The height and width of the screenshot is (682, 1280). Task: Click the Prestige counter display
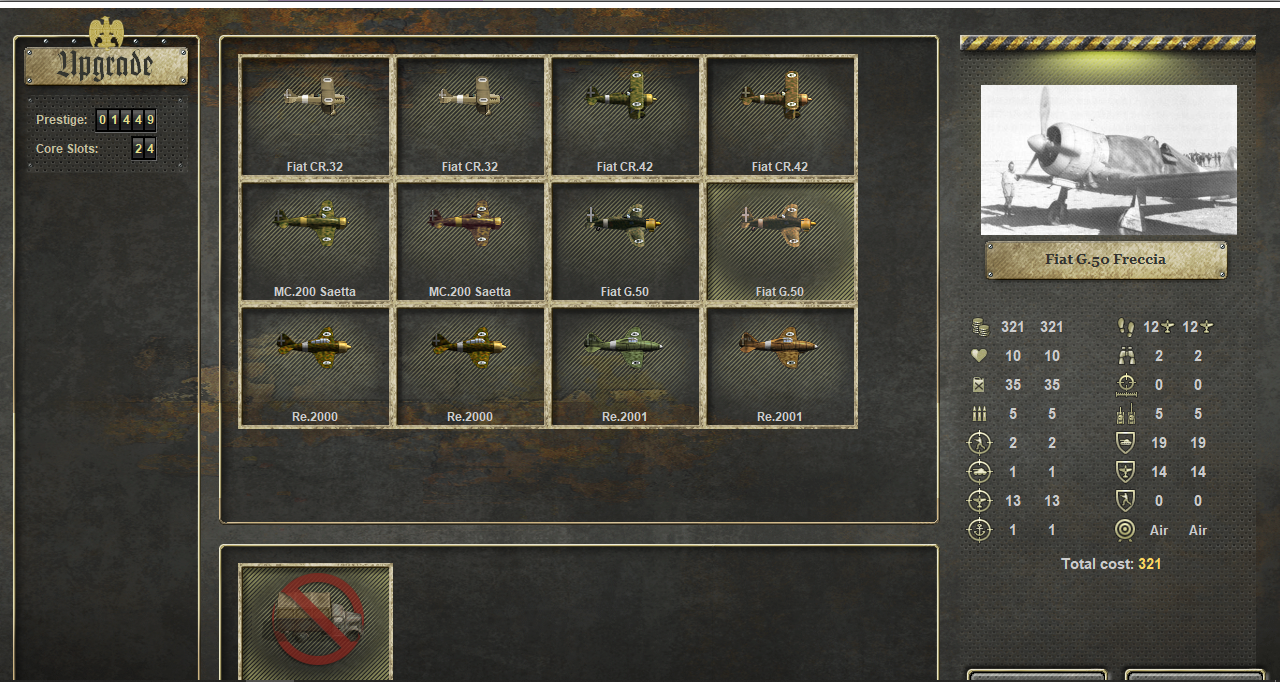[x=126, y=120]
